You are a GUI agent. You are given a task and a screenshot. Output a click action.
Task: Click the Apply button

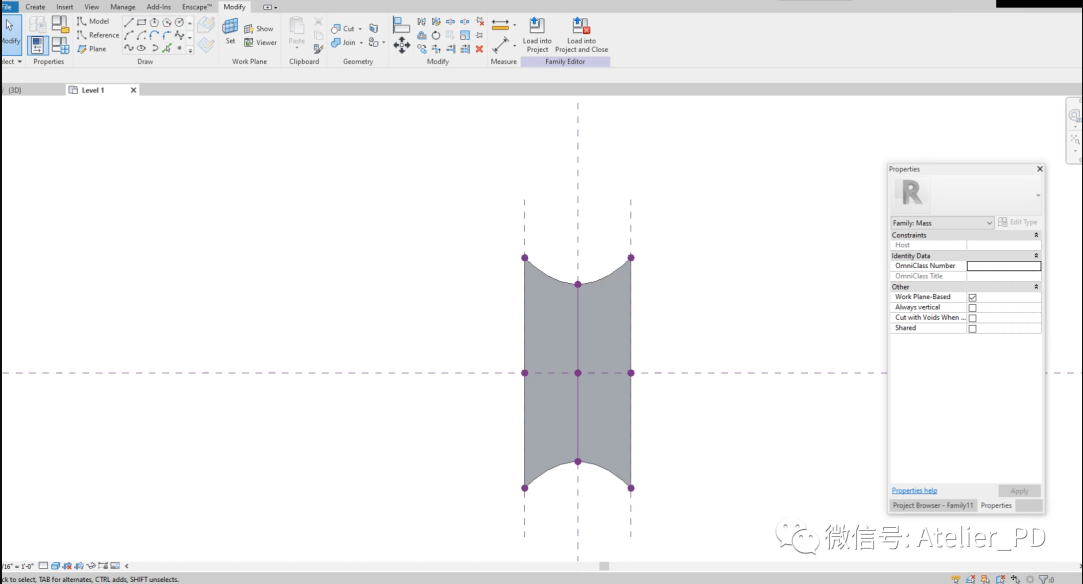(x=1019, y=491)
